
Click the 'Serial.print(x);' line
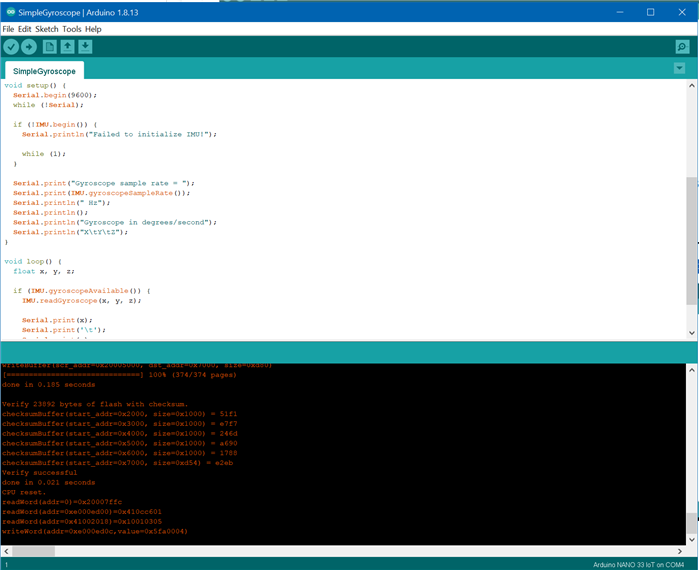[57, 320]
